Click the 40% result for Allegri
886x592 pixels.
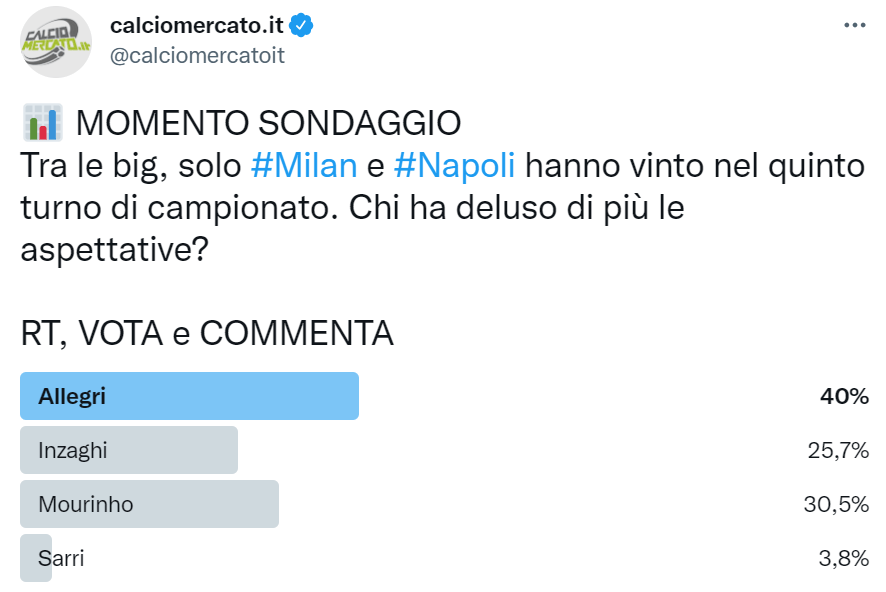coord(844,396)
